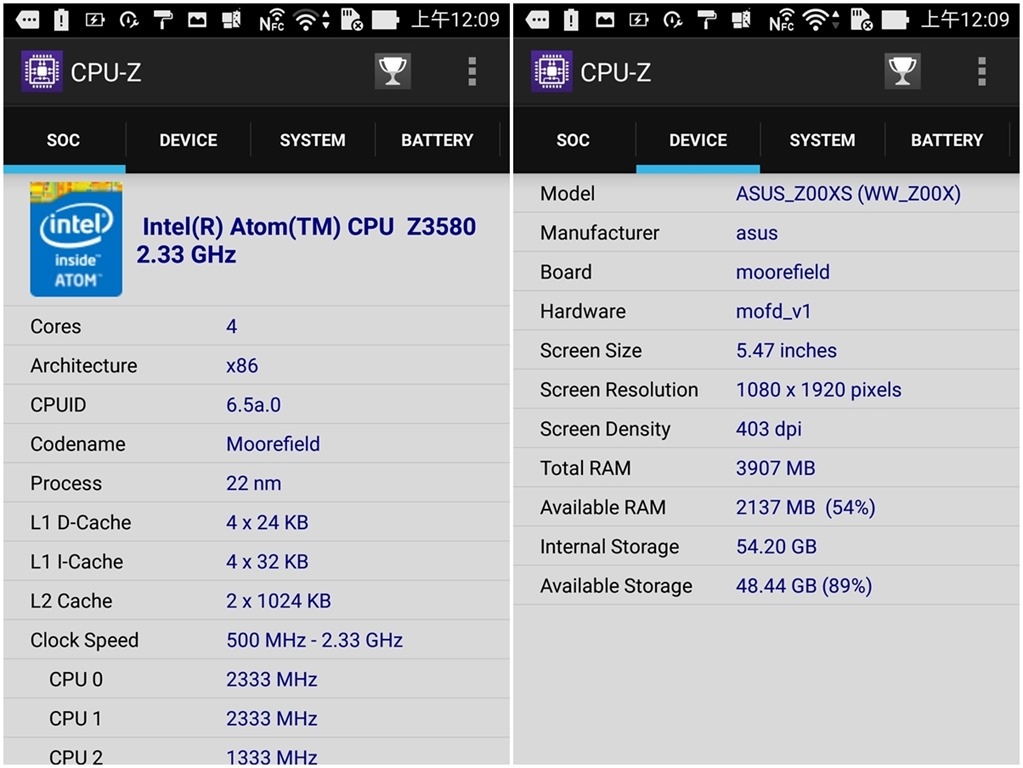The image size is (1023, 768).
Task: Select the Screen Resolution 1080 x 1920 row
Action: click(766, 390)
